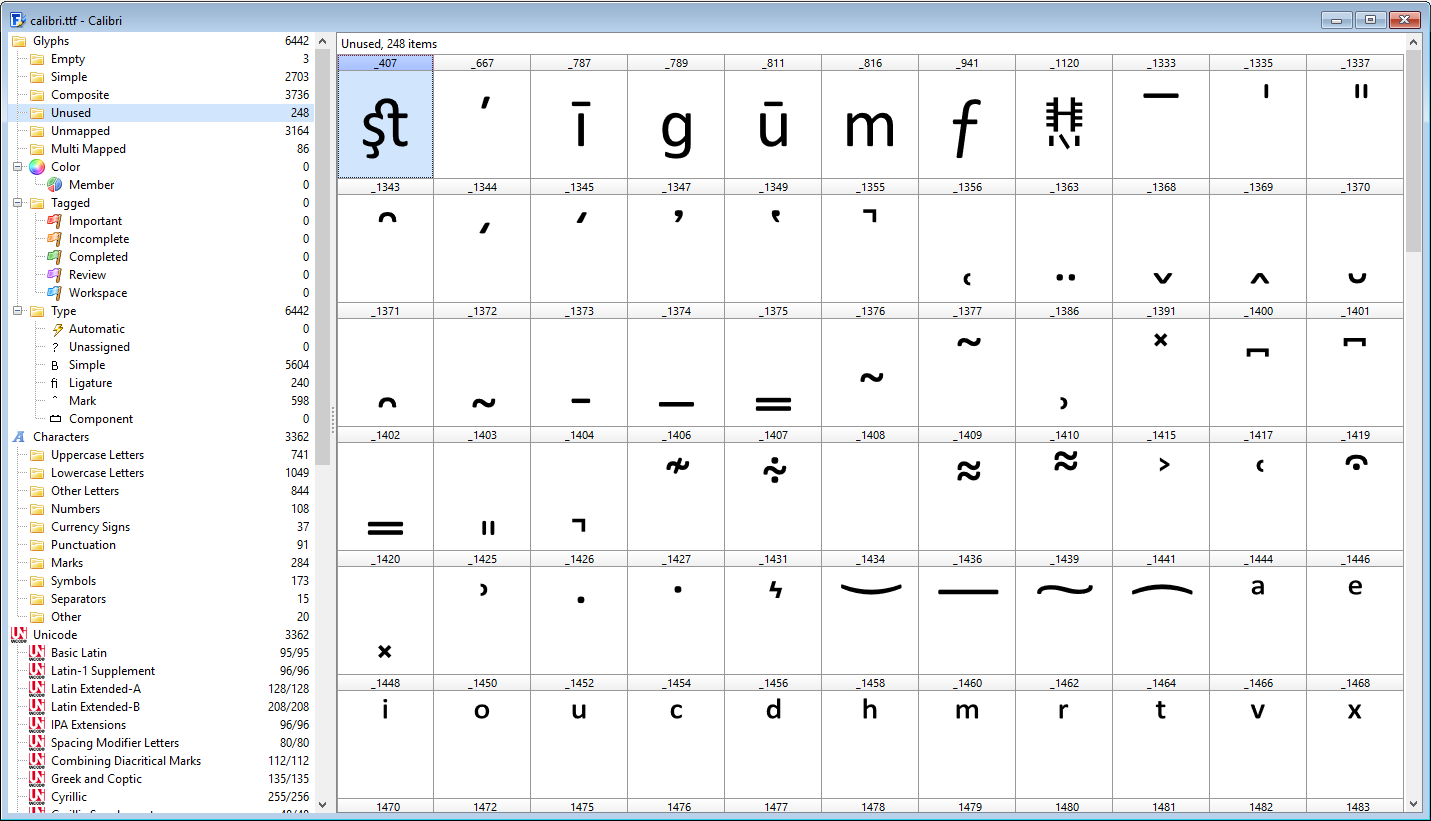Click the Multi Mapped folder icon
Image resolution: width=1431 pixels, height=821 pixels.
[x=37, y=149]
